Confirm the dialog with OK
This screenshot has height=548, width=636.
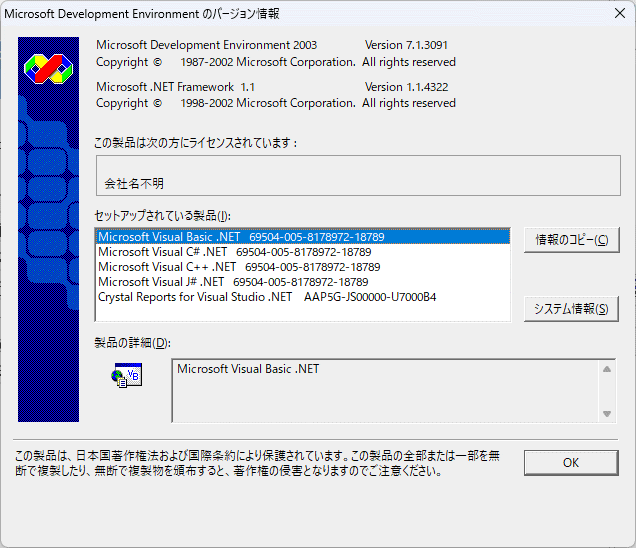tap(571, 463)
